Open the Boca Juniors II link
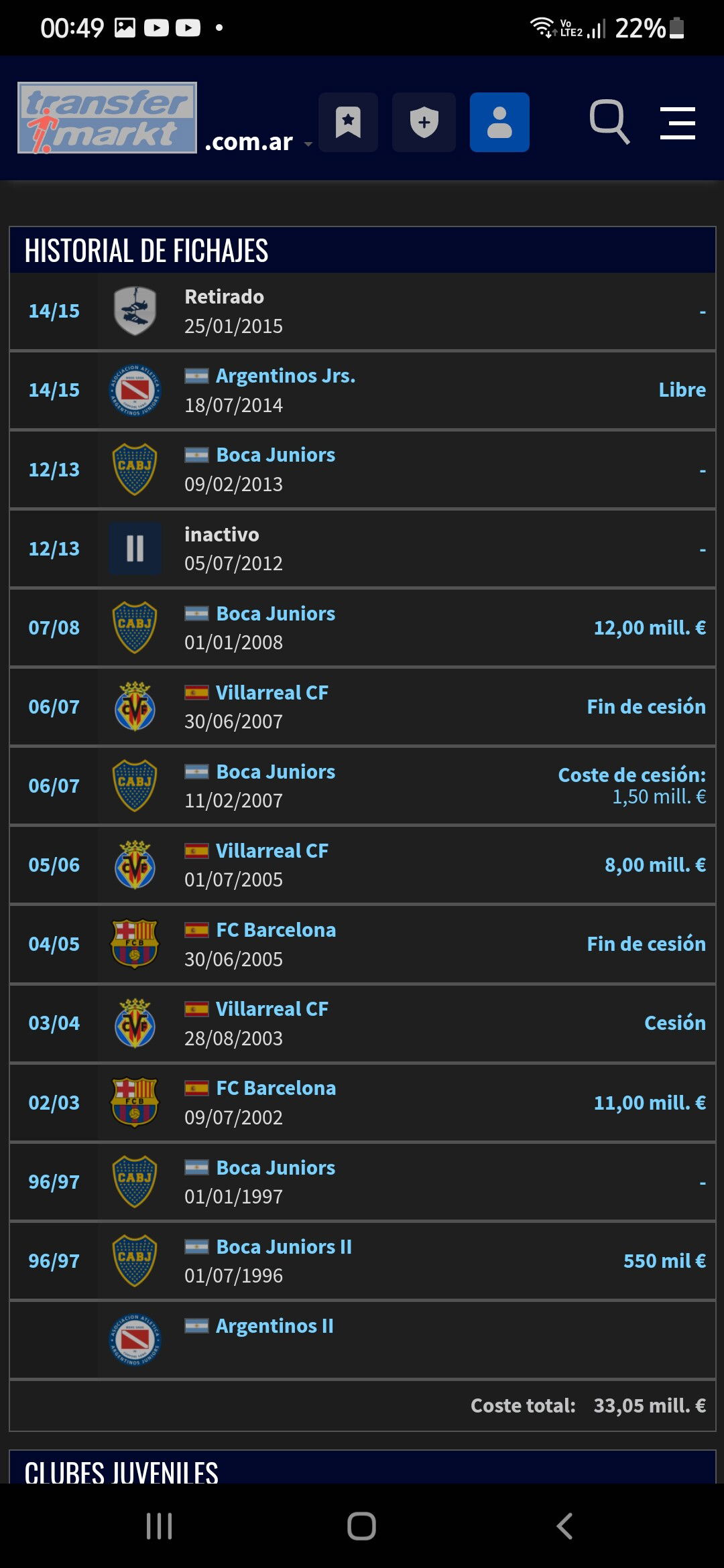Viewport: 724px width, 1568px height. [284, 1247]
